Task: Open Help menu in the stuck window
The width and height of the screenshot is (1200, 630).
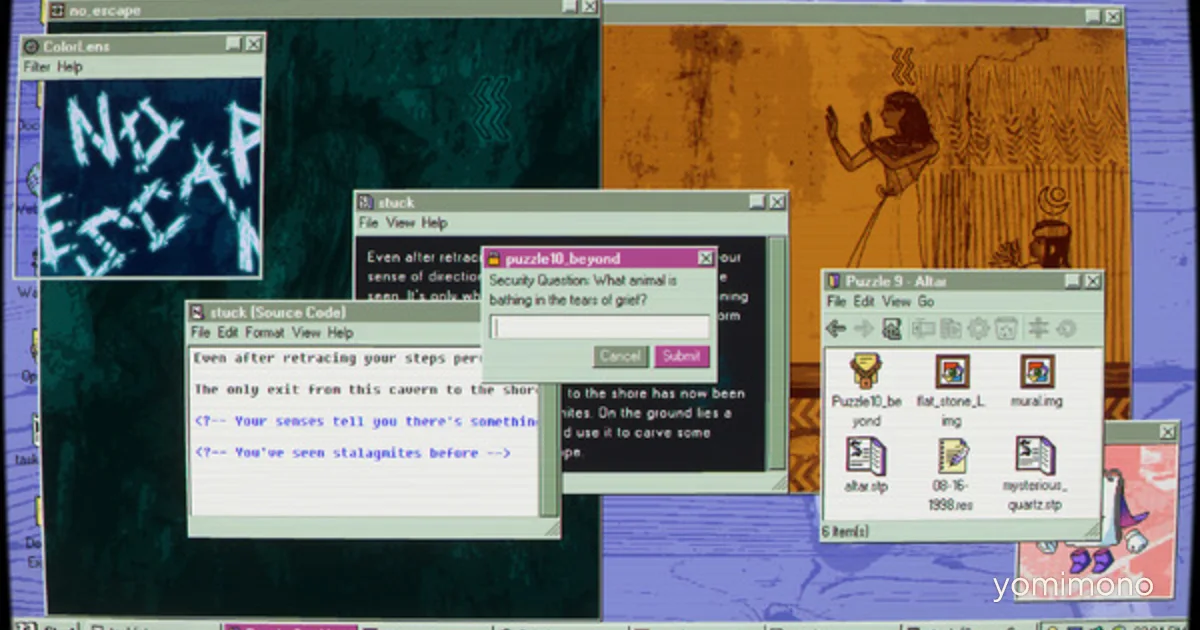Action: coord(434,223)
